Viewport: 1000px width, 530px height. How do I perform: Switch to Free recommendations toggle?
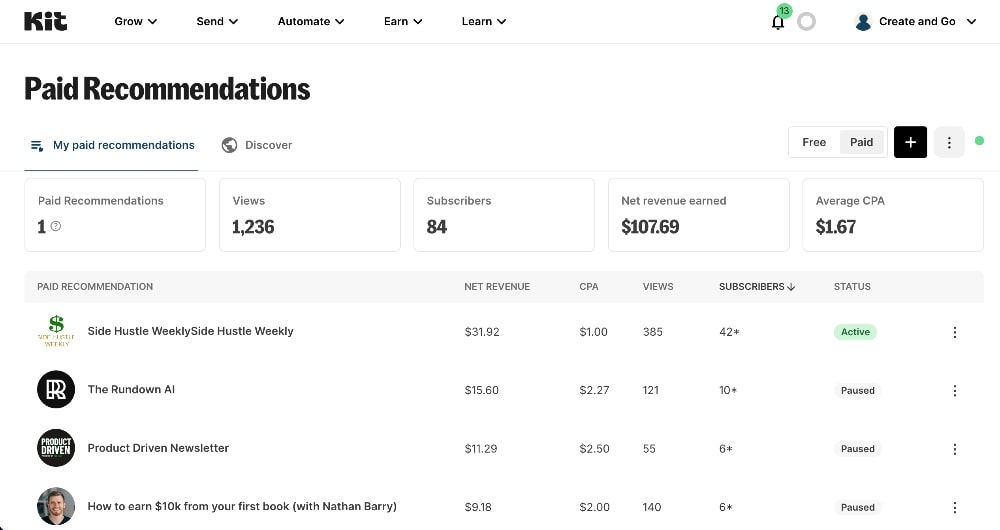click(814, 142)
